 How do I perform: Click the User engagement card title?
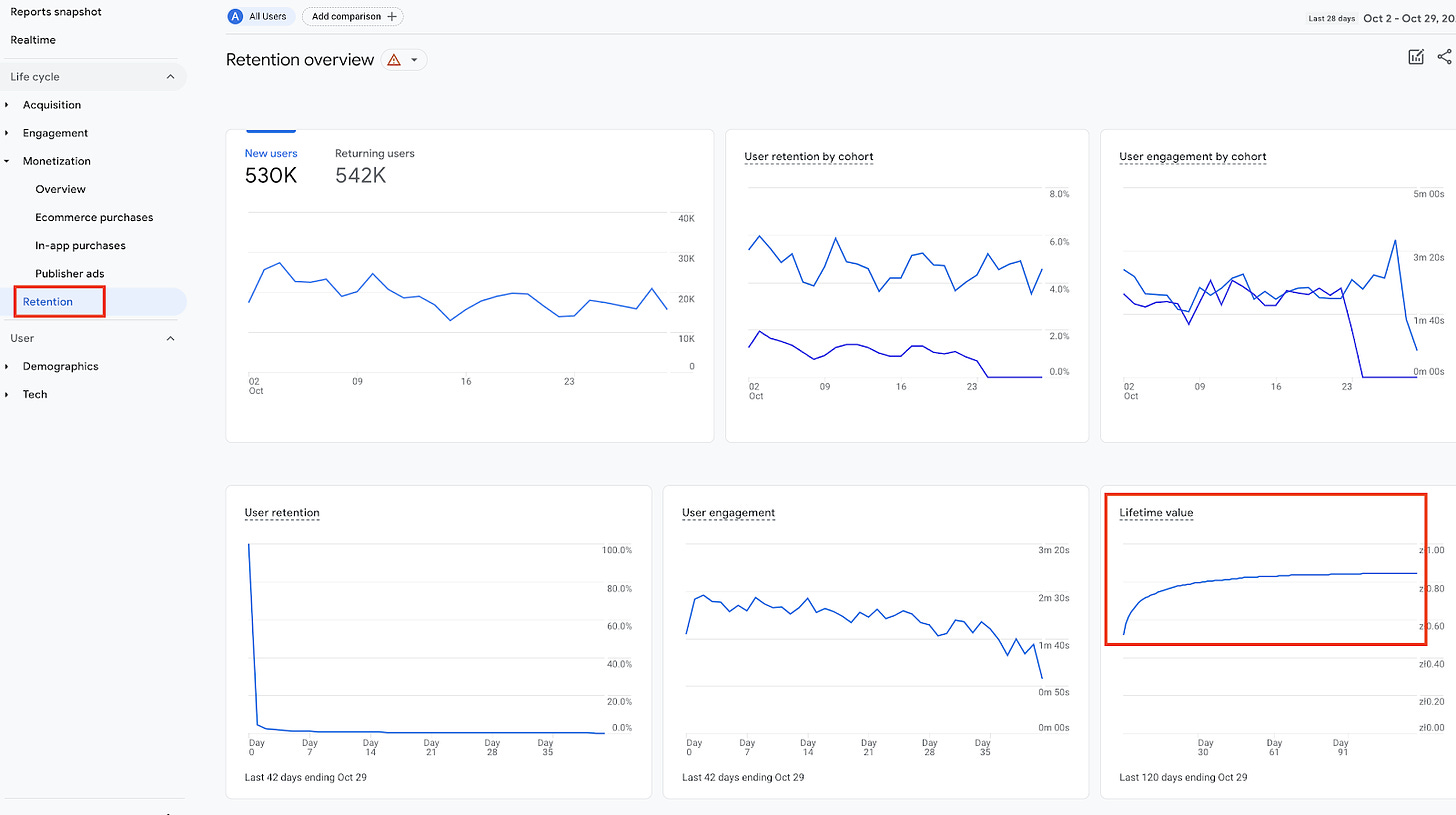pyautogui.click(x=728, y=513)
